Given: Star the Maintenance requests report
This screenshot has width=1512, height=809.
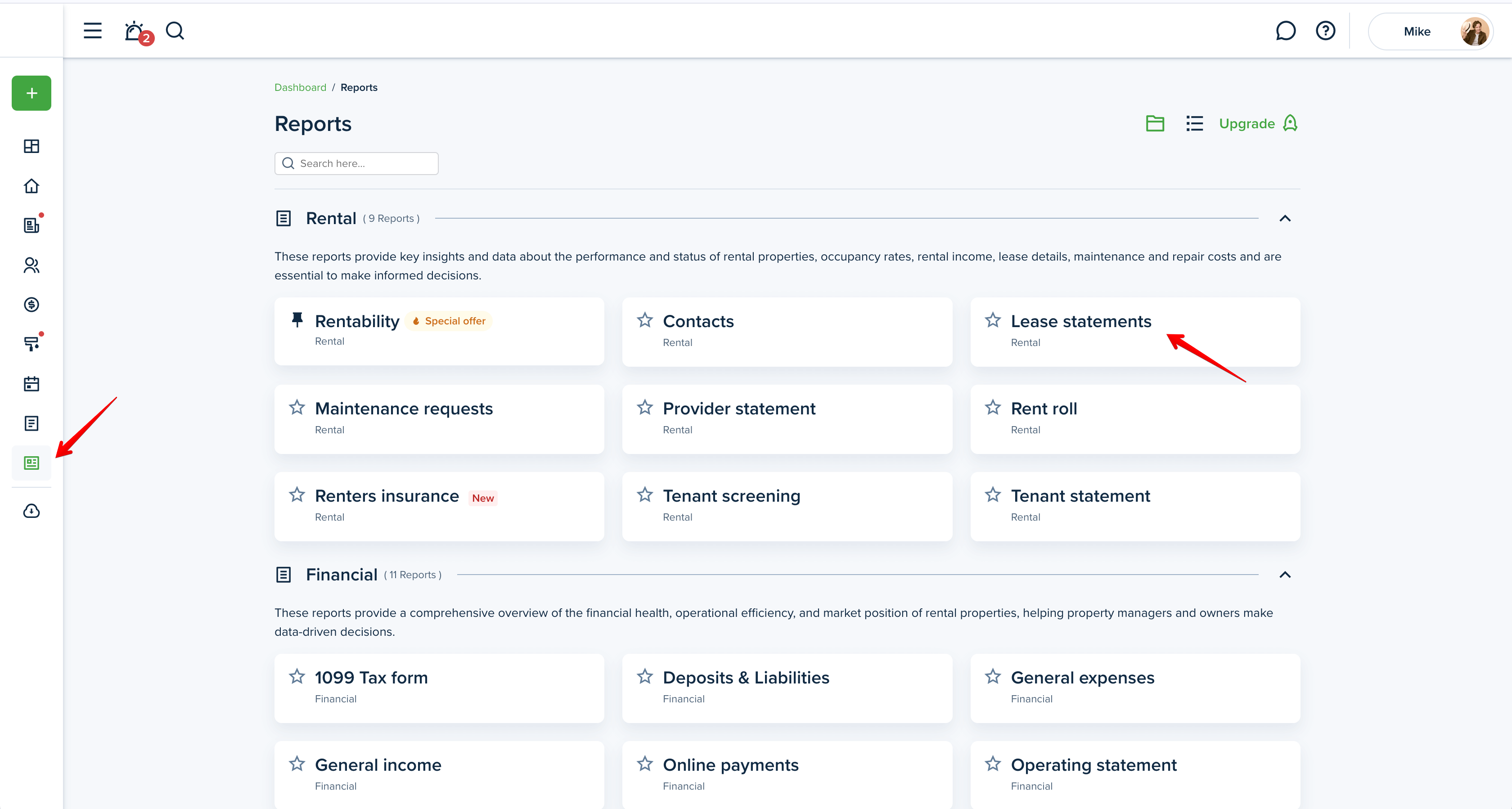Looking at the screenshot, I should [297, 408].
